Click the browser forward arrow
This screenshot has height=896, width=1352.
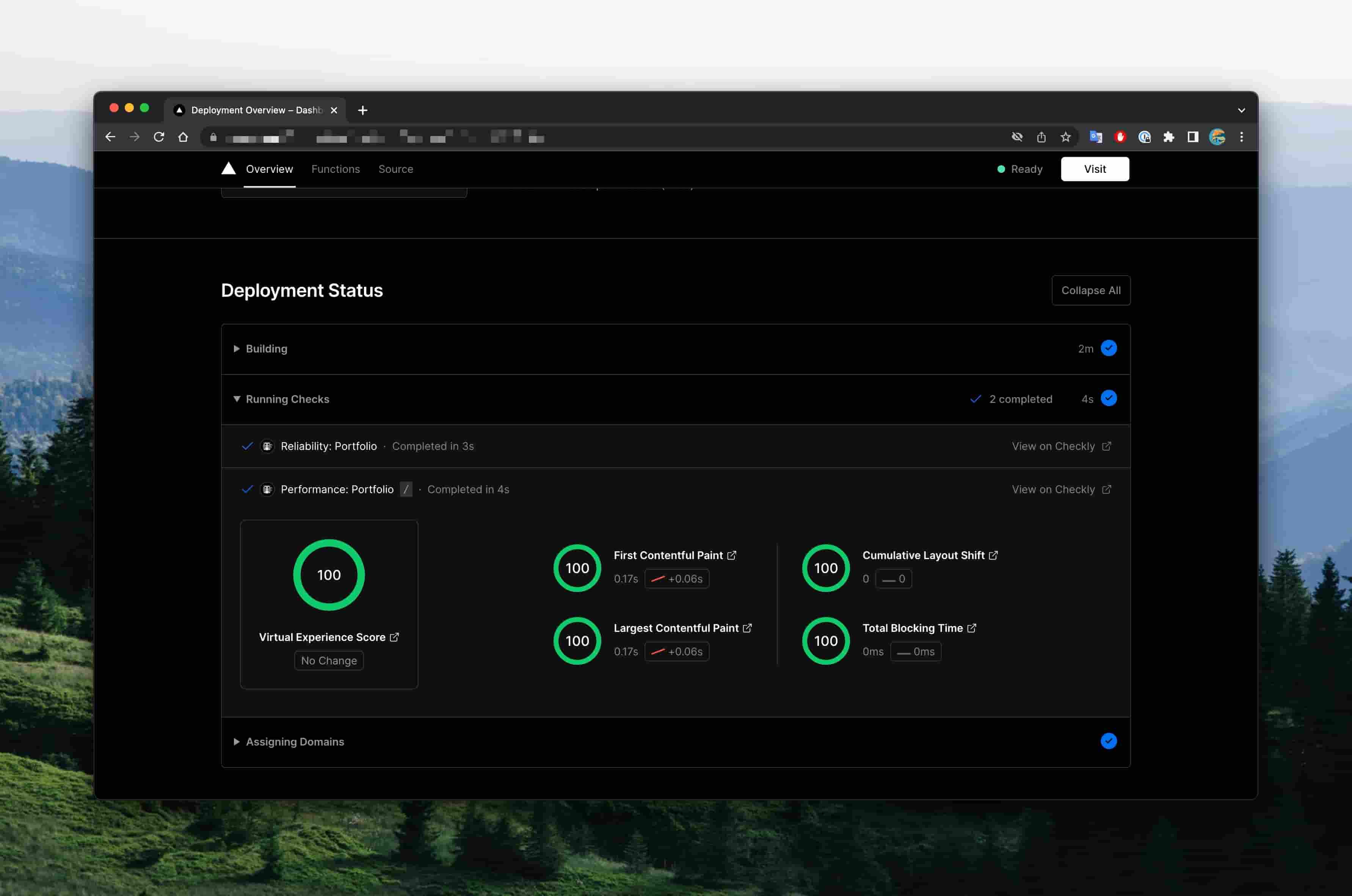pos(134,137)
